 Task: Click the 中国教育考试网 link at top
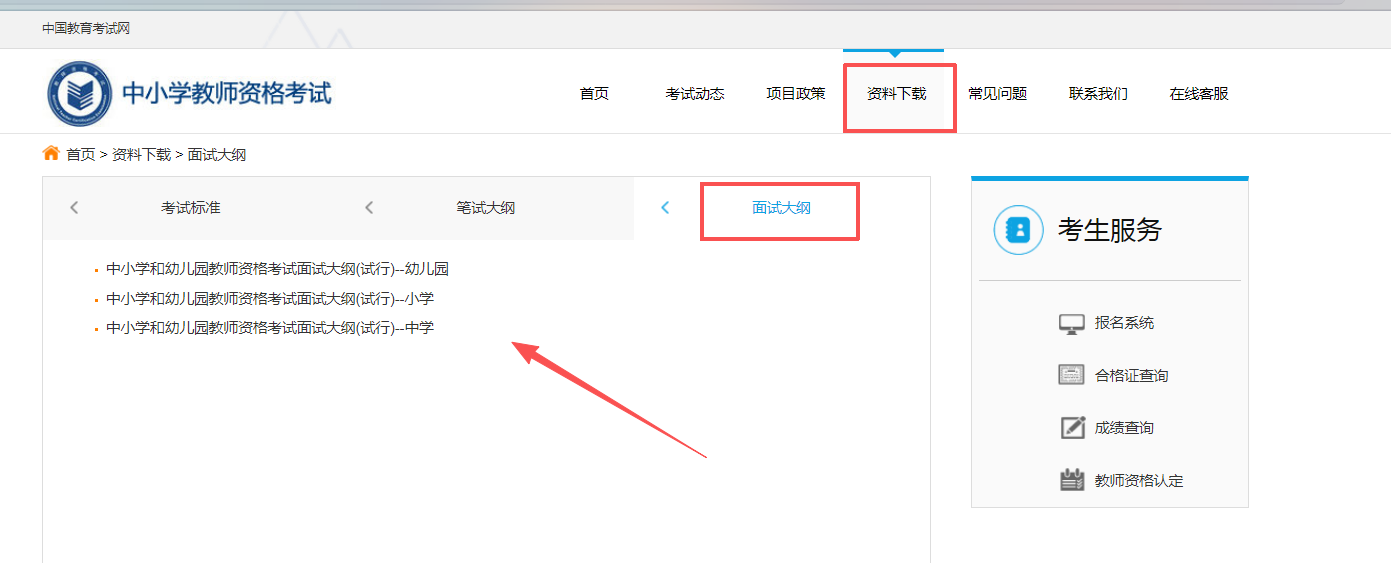point(86,28)
